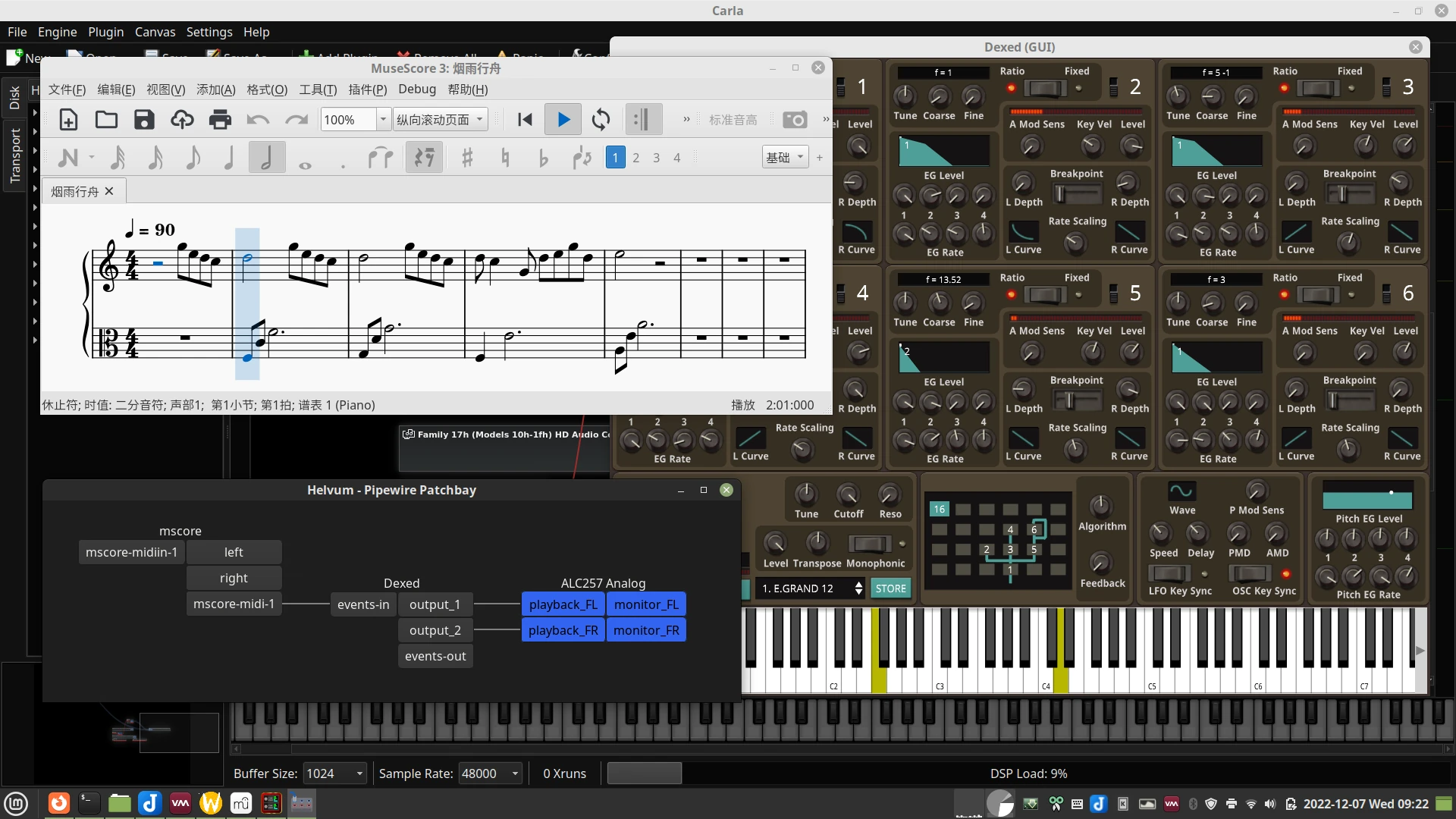
Task: Open the page view mode dropdown
Action: pyautogui.click(x=440, y=120)
